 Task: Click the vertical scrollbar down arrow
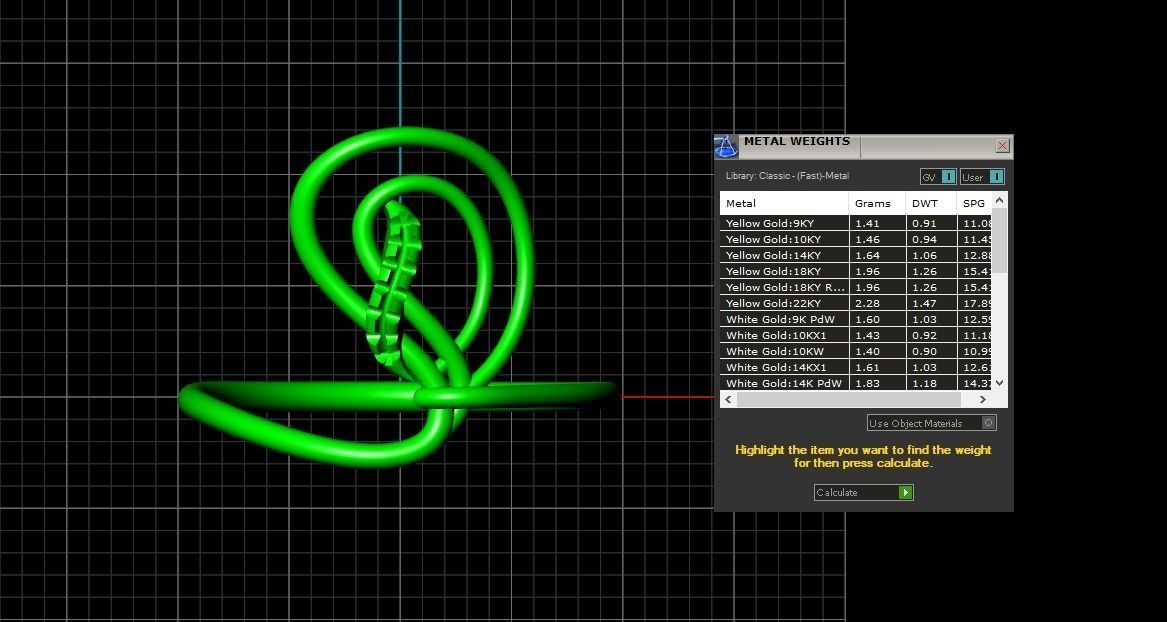[x=1000, y=383]
